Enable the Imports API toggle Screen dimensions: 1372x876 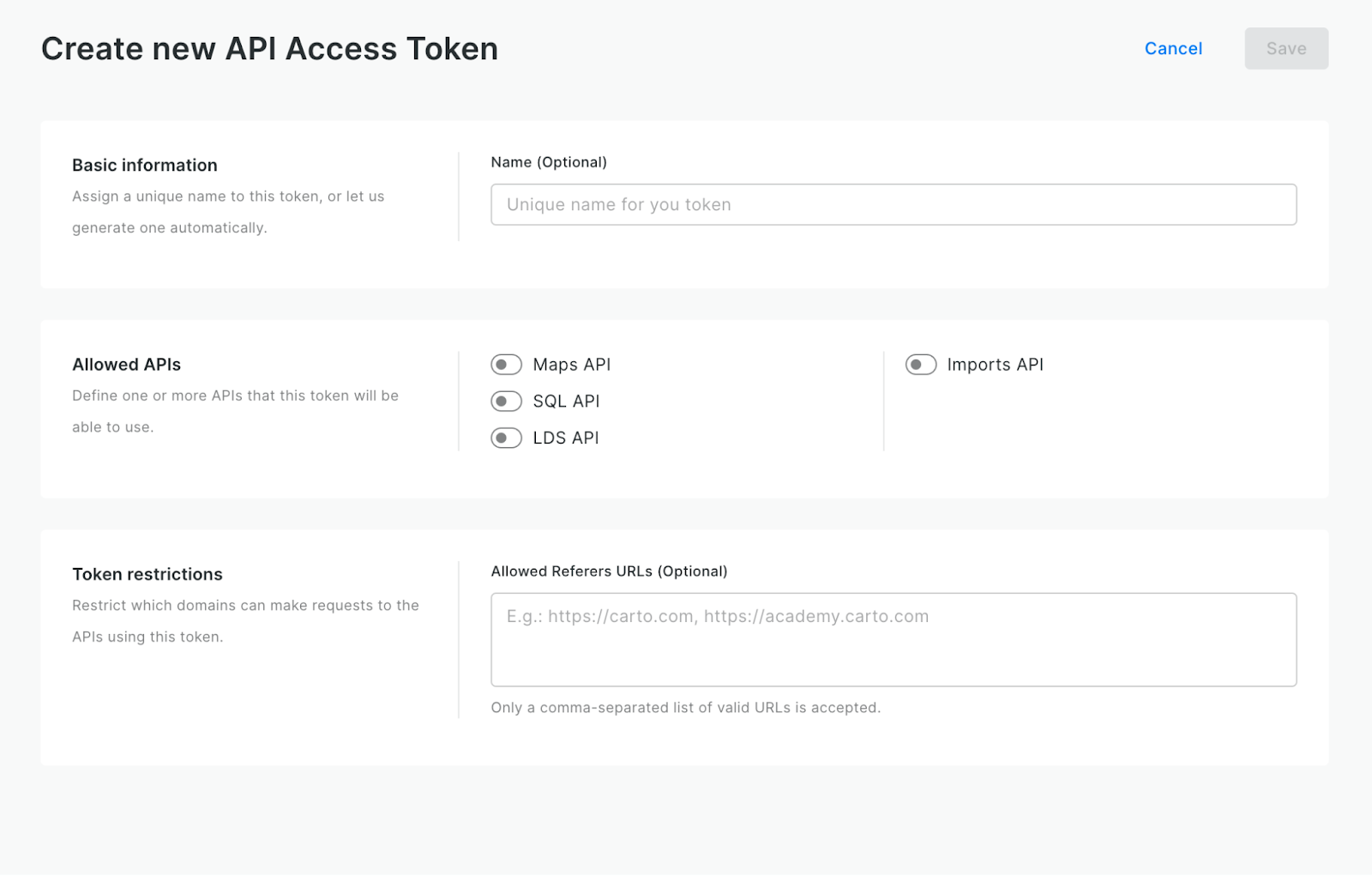921,365
